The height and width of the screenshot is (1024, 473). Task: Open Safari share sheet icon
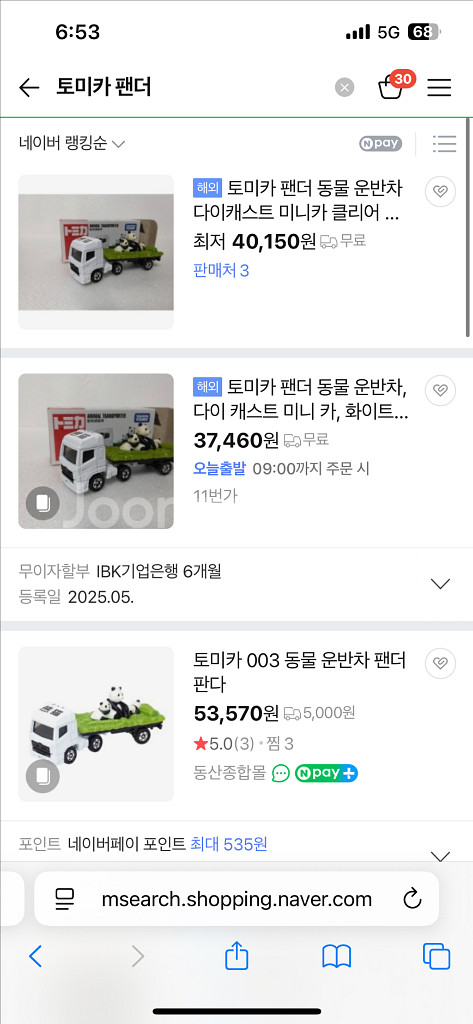pos(236,957)
